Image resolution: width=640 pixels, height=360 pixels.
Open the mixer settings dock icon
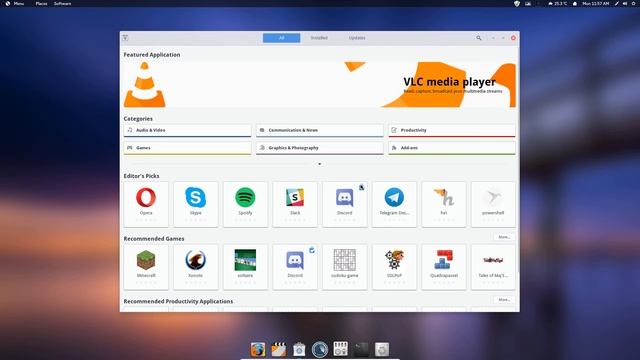pyautogui.click(x=340, y=349)
